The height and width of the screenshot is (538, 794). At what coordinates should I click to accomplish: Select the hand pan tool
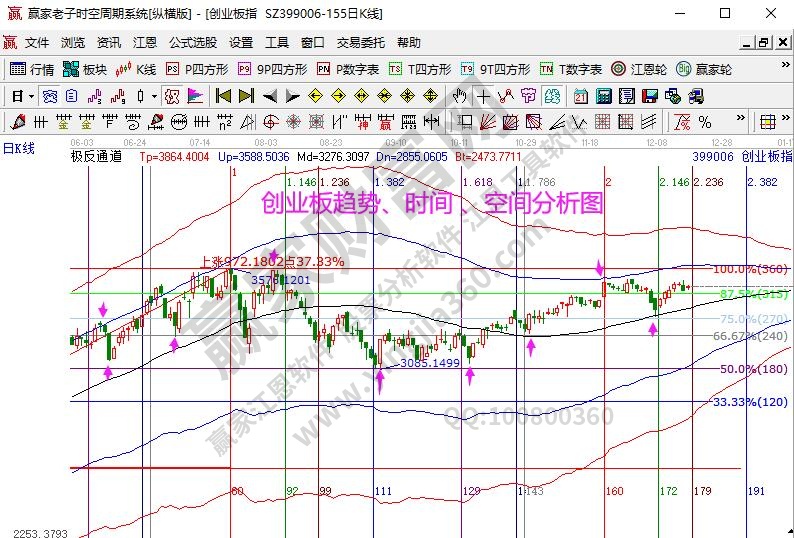point(460,96)
